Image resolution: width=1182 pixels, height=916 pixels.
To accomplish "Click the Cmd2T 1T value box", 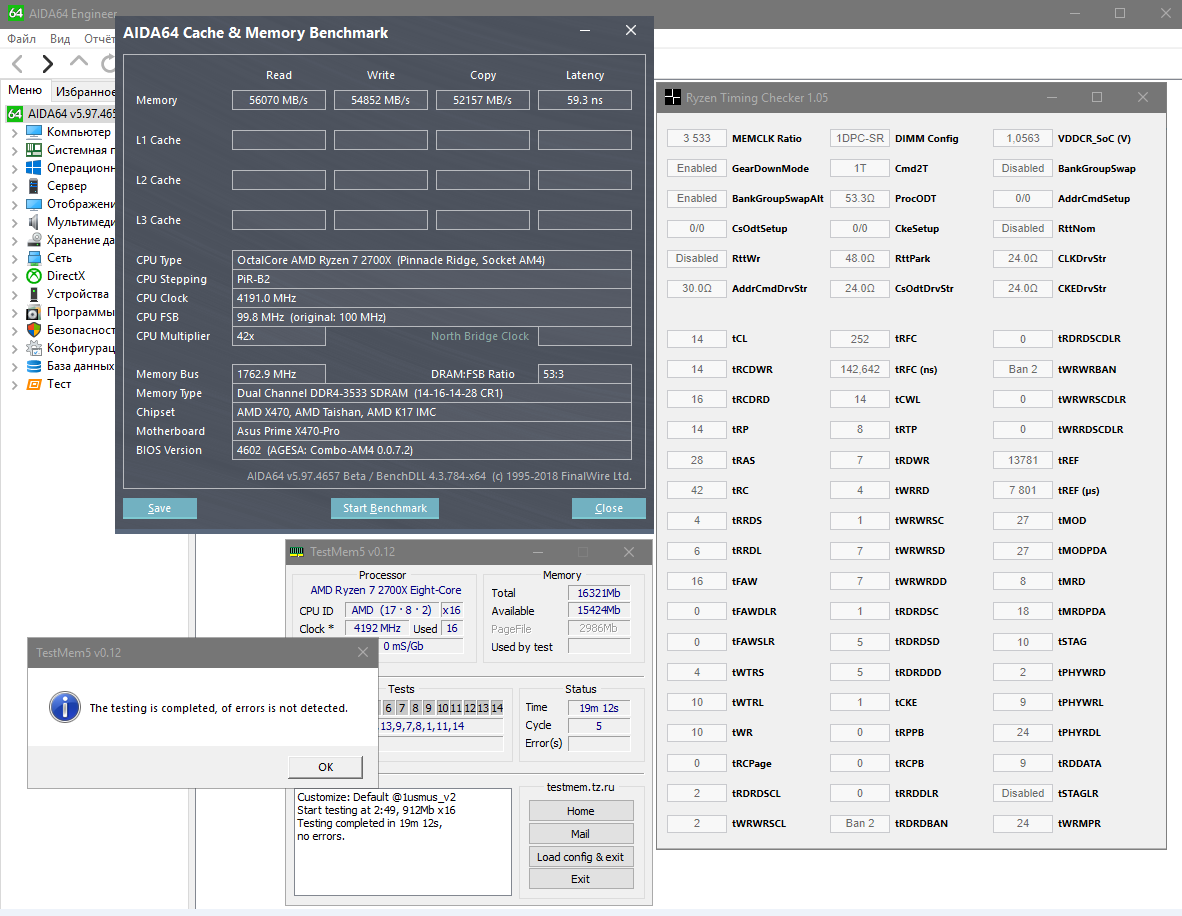I will click(x=860, y=168).
